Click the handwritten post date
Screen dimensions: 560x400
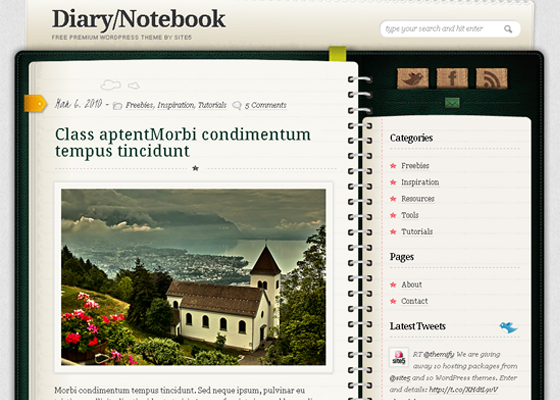(x=79, y=104)
